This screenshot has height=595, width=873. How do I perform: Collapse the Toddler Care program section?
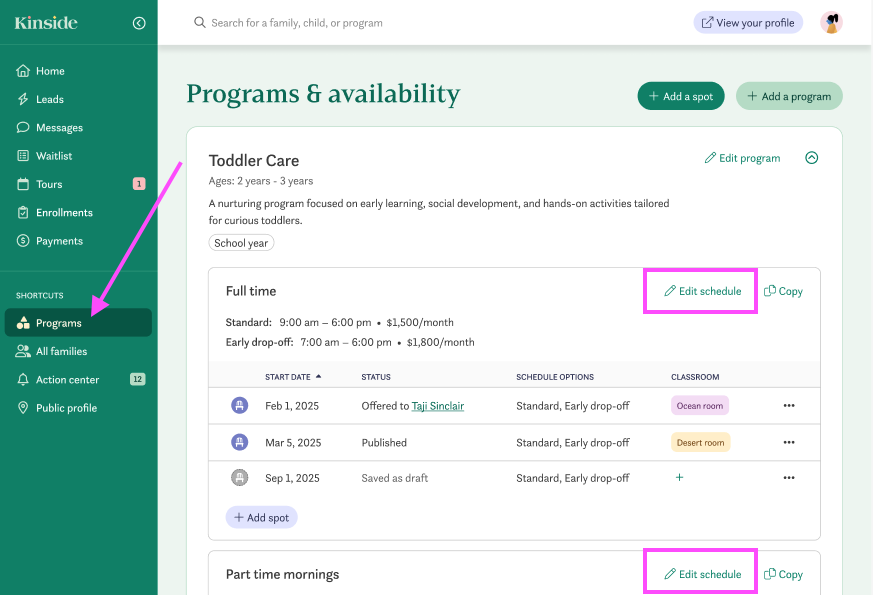pos(812,158)
